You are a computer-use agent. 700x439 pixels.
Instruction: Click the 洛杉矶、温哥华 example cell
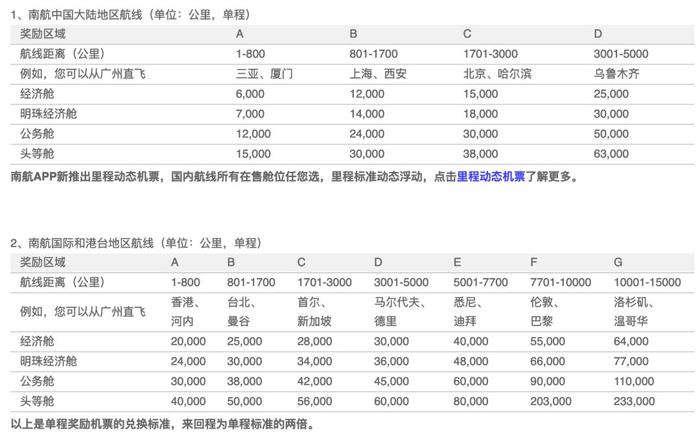pyautogui.click(x=634, y=312)
